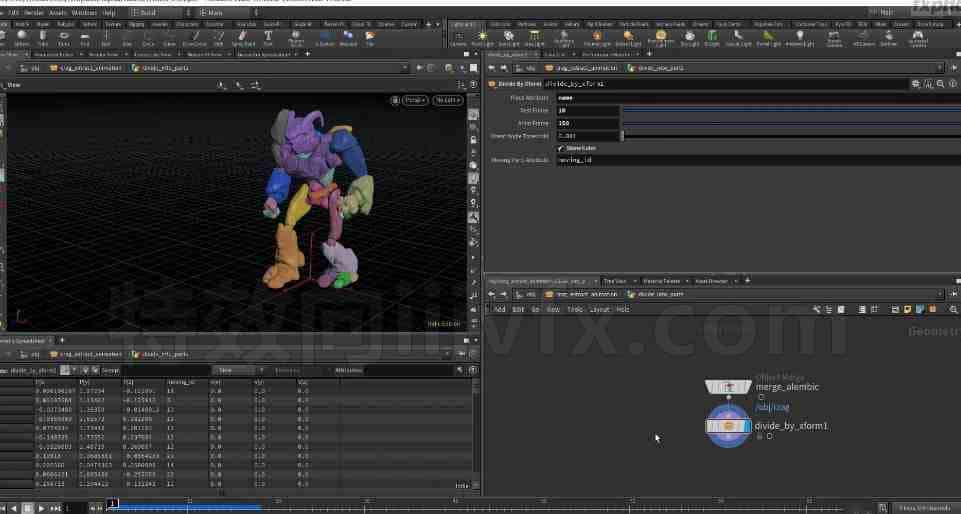Screen dimensions: 961x514
Task: Open the No cam camera dropdown
Action: coord(448,100)
